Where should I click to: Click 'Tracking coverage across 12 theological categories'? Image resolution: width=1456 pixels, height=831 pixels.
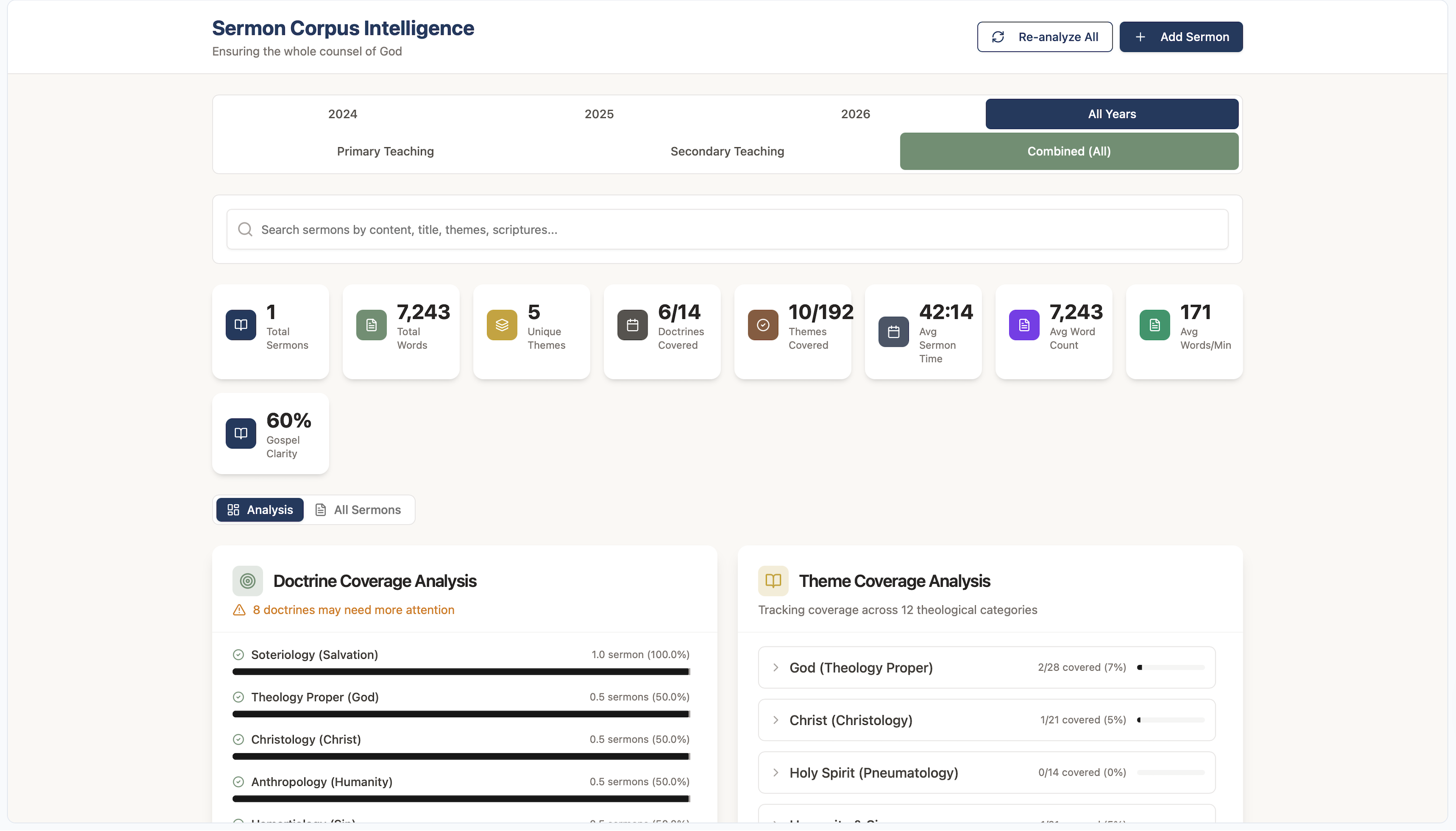[897, 610]
